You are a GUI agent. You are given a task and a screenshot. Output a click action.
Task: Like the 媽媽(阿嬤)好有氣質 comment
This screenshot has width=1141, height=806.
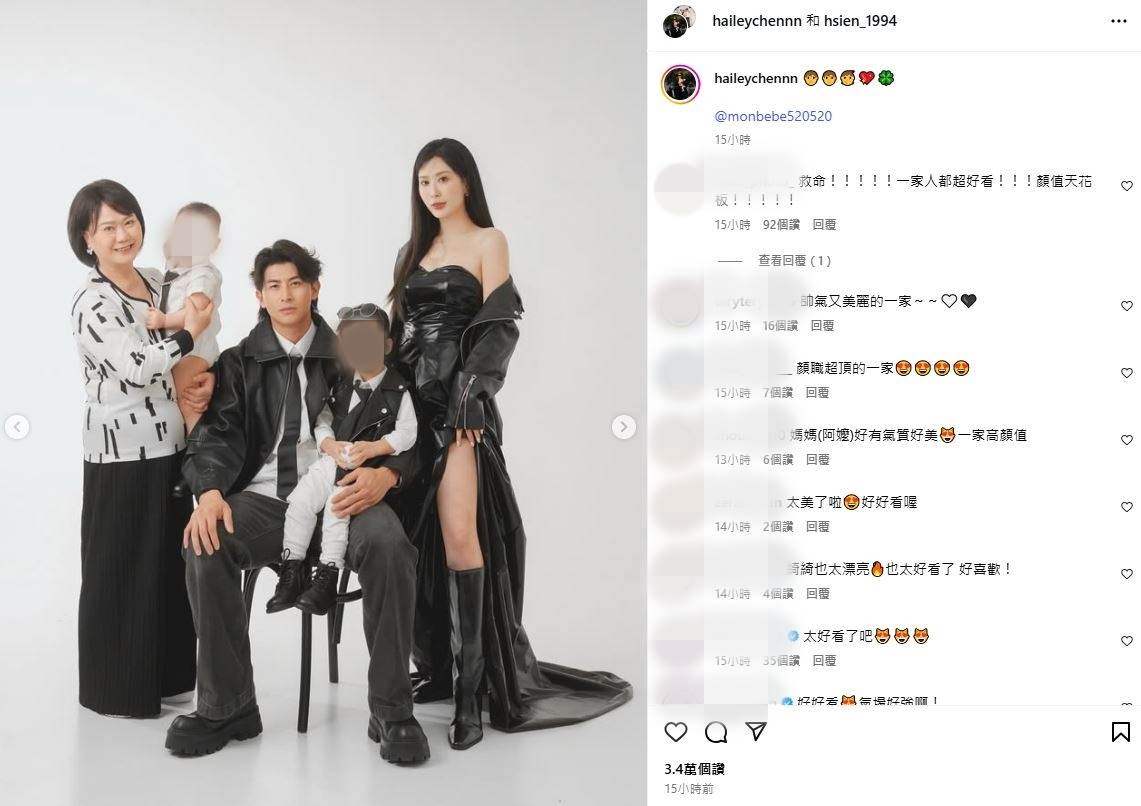coord(1126,440)
